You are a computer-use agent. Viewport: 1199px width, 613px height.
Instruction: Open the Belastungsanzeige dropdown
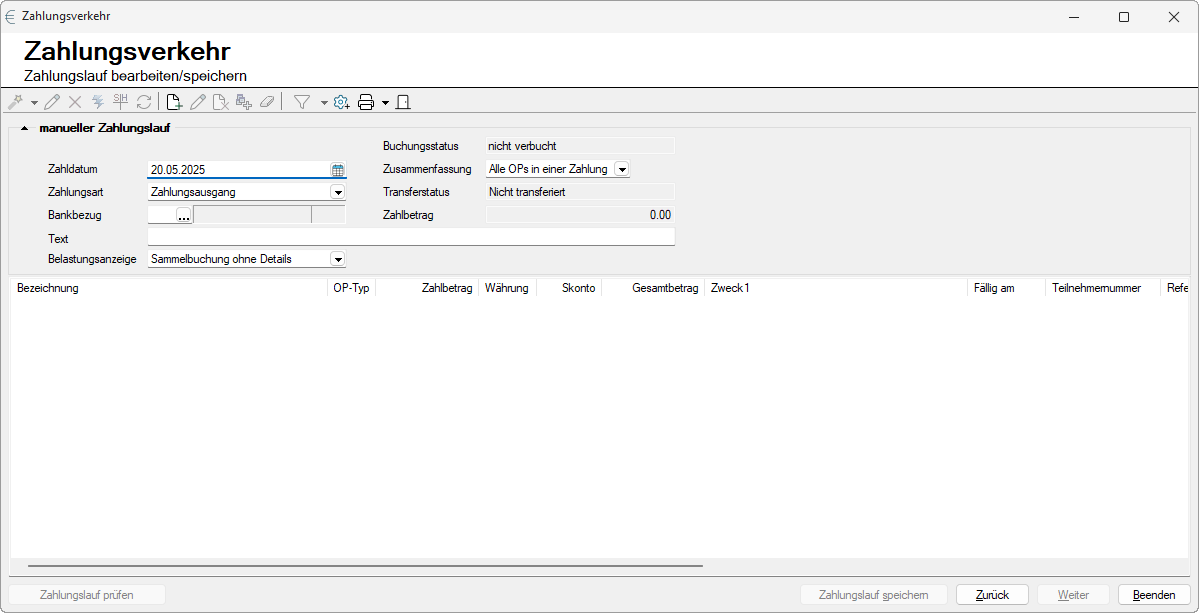(338, 260)
